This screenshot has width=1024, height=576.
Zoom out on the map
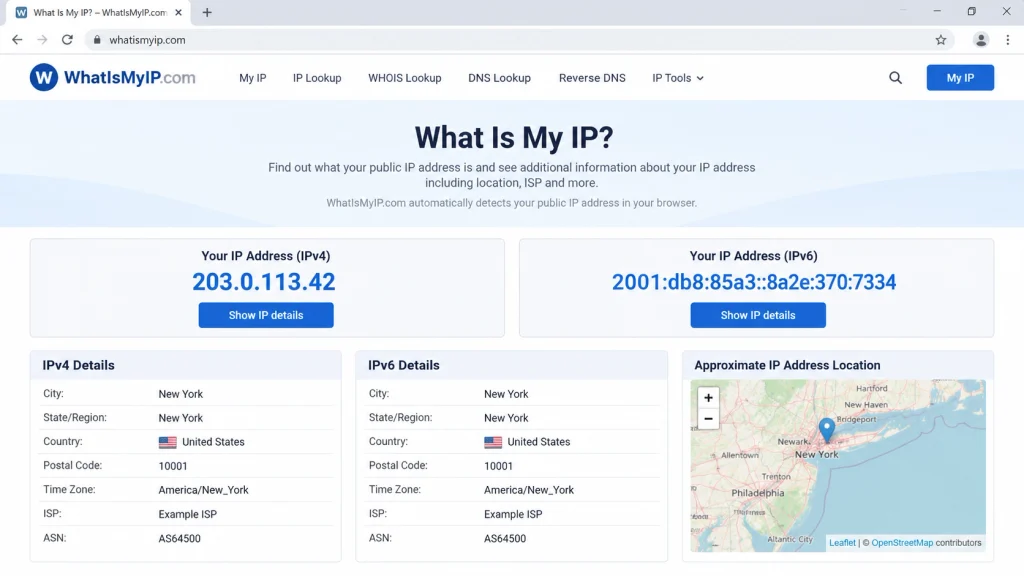click(708, 419)
